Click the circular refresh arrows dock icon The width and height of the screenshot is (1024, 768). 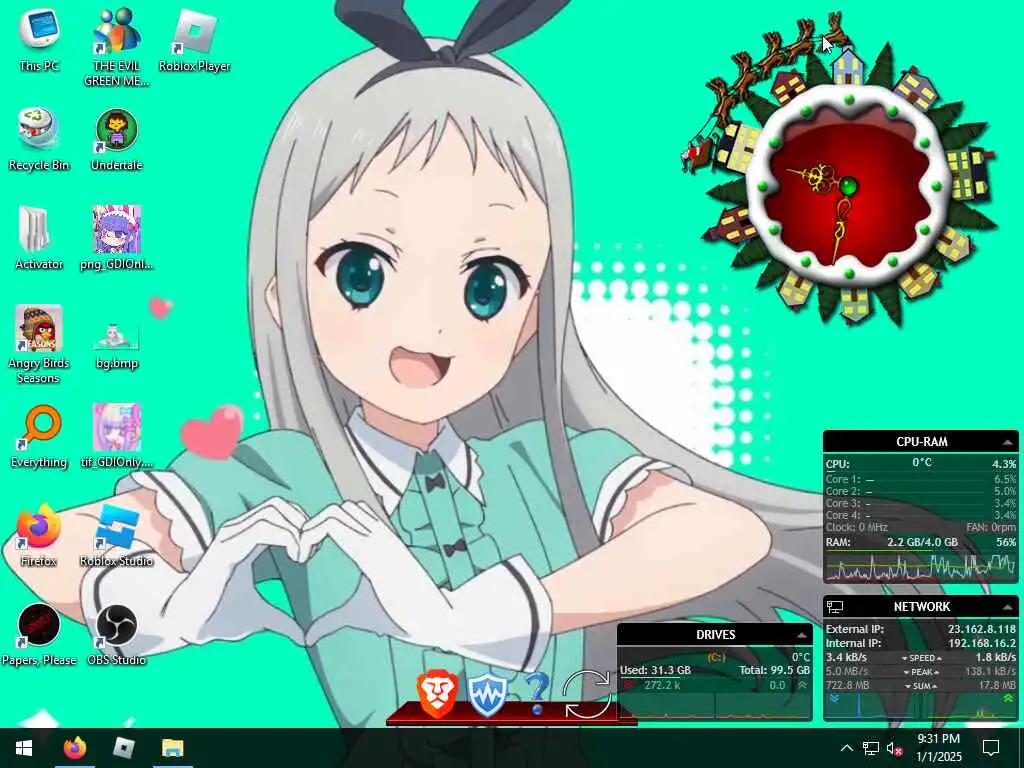[587, 694]
